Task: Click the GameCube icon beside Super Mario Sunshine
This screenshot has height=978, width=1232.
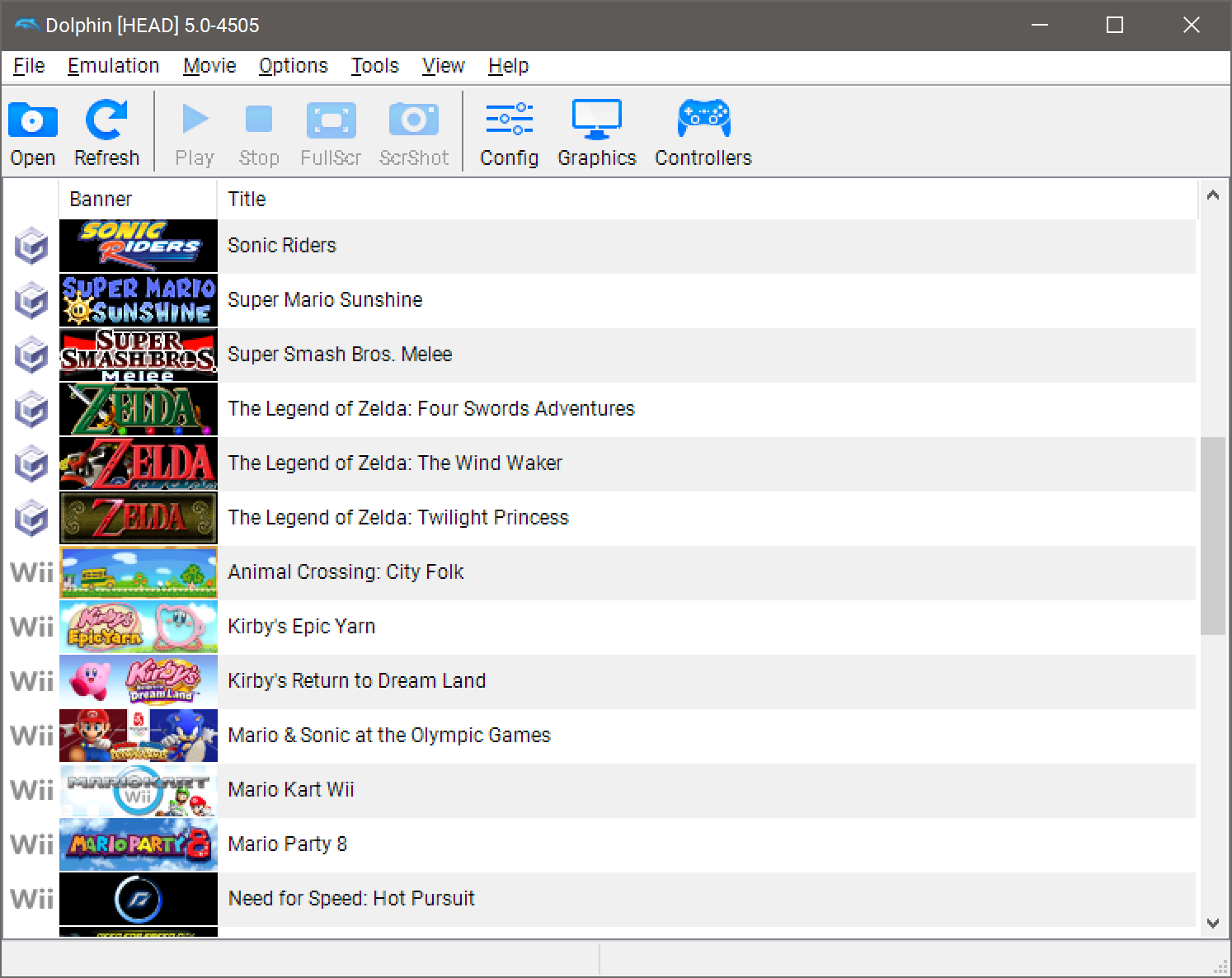Action: point(31,300)
